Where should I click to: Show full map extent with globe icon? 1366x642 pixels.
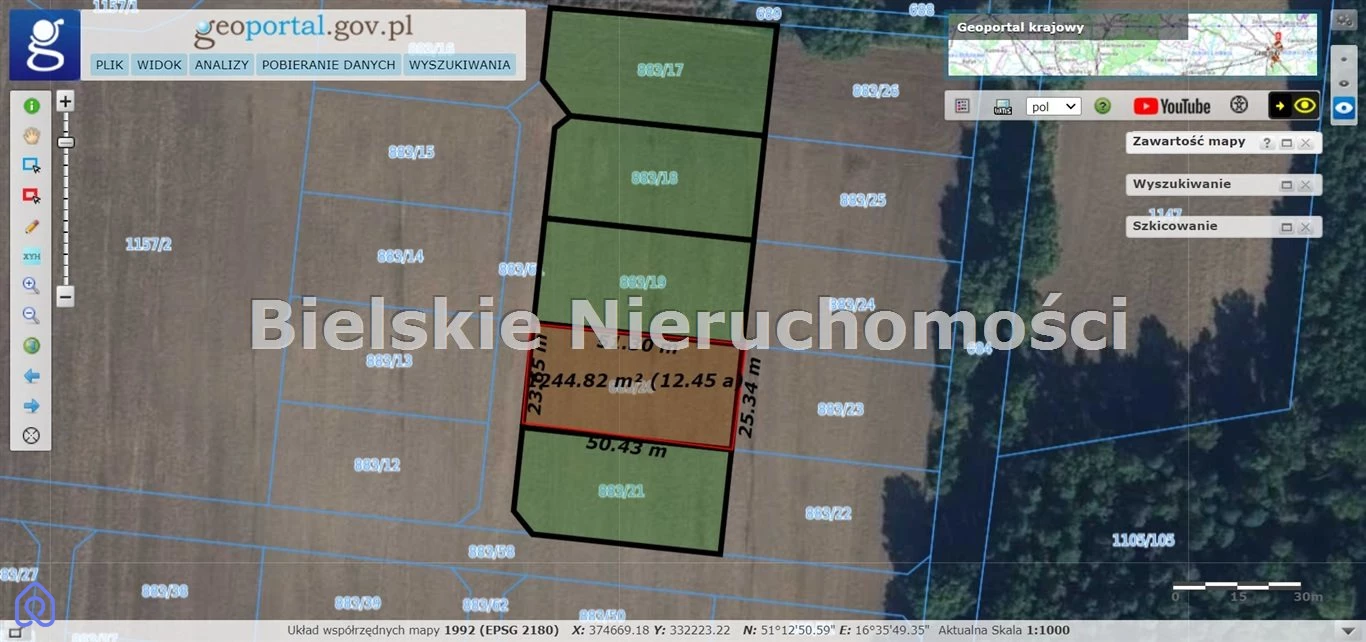pyautogui.click(x=31, y=346)
